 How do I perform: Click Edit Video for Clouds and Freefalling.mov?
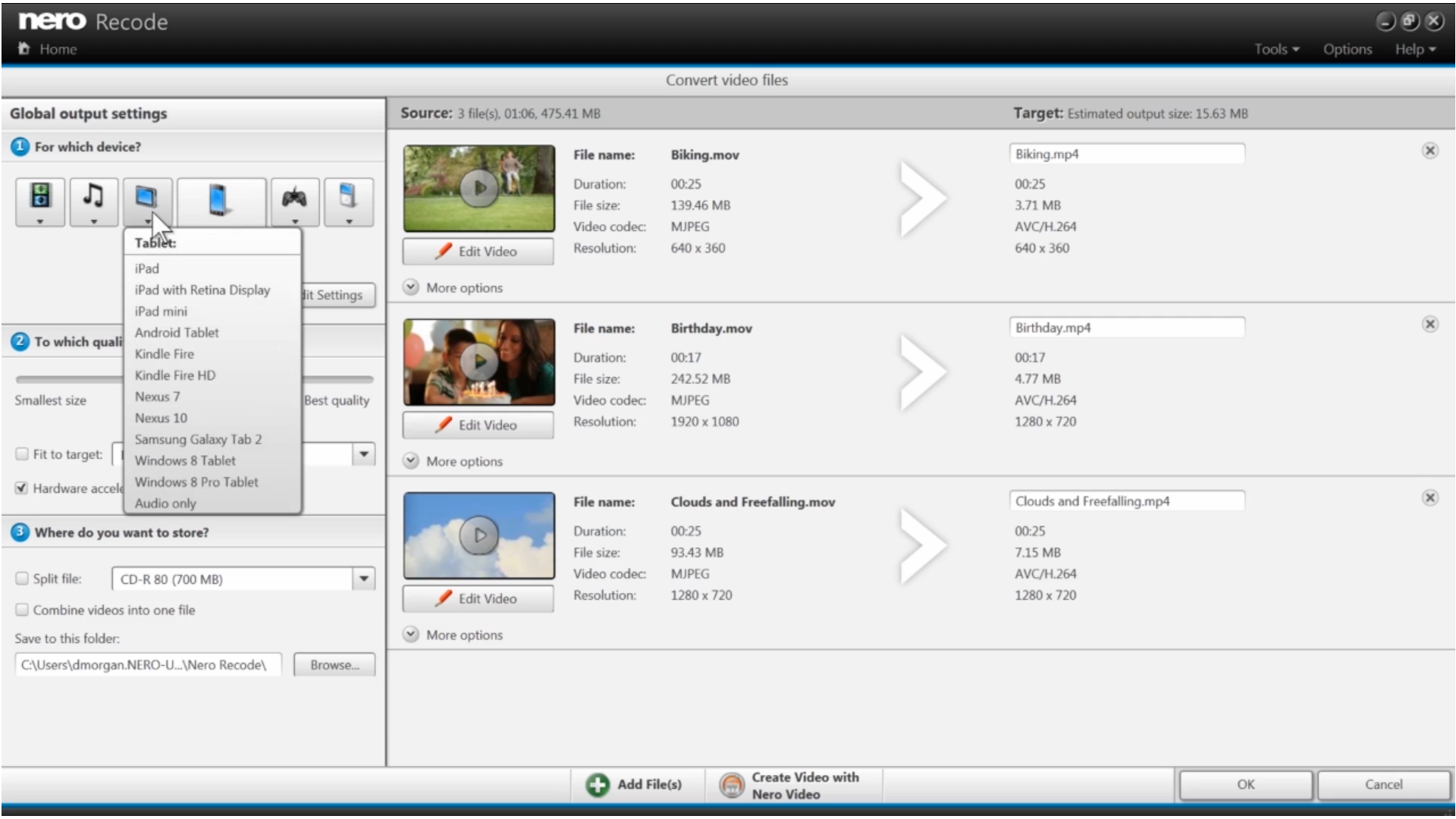tap(478, 598)
